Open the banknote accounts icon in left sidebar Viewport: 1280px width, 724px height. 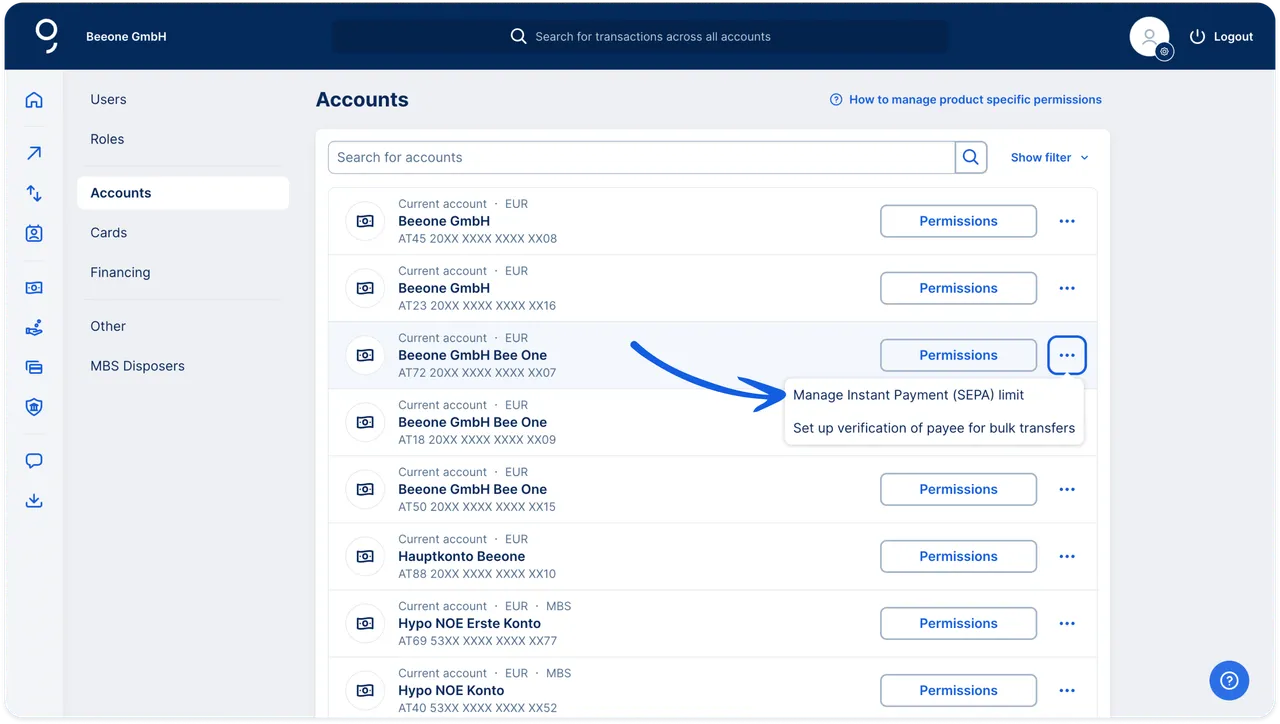(x=34, y=287)
